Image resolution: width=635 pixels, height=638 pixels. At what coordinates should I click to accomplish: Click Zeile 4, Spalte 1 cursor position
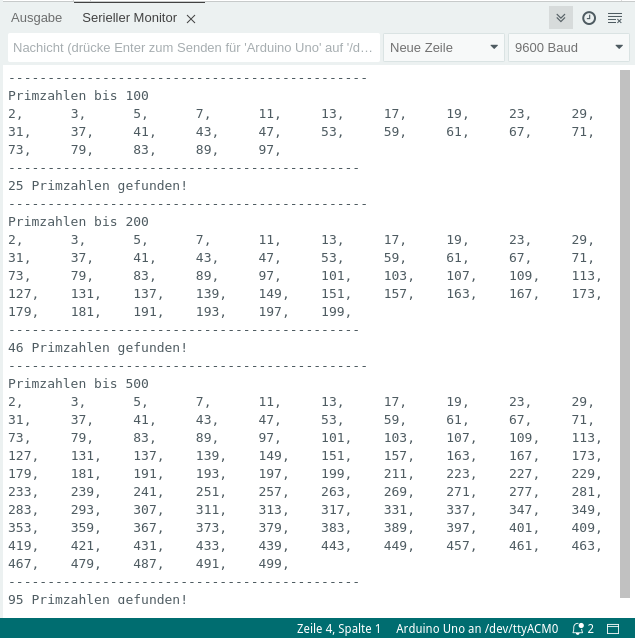pos(339,629)
